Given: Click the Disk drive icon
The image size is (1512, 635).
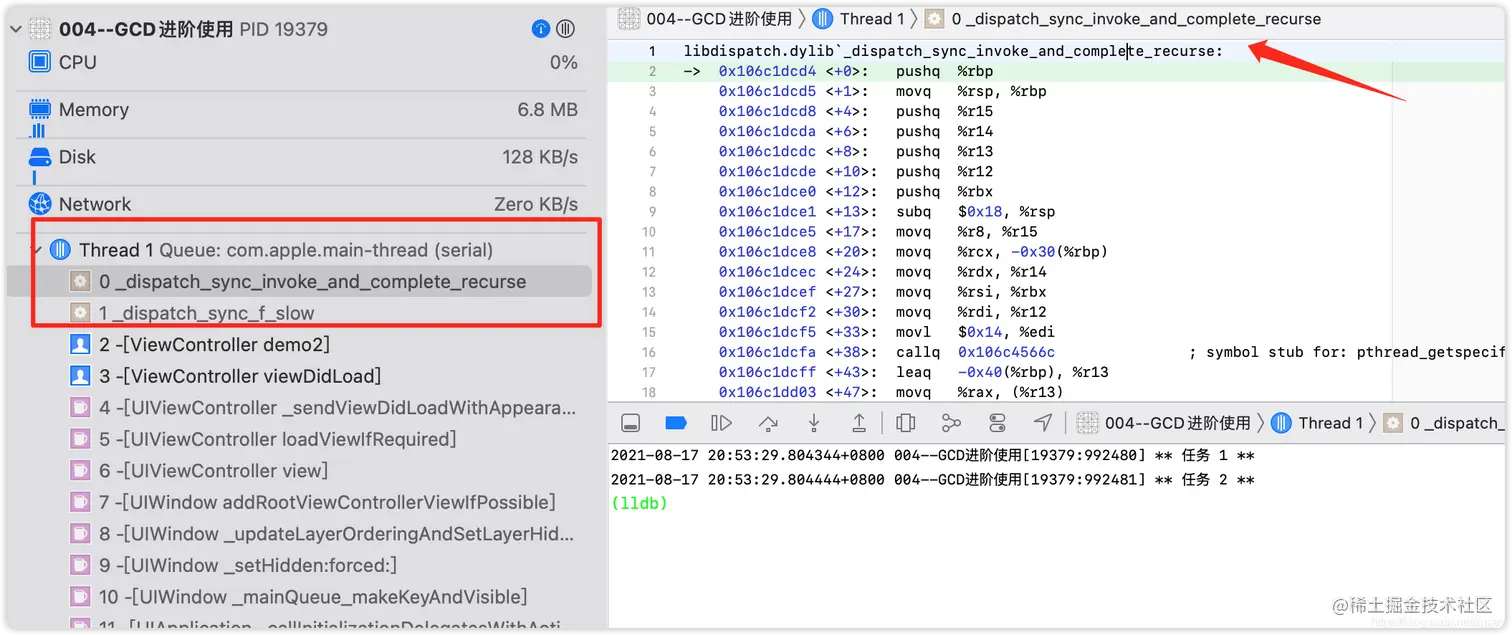Looking at the screenshot, I should [x=40, y=157].
